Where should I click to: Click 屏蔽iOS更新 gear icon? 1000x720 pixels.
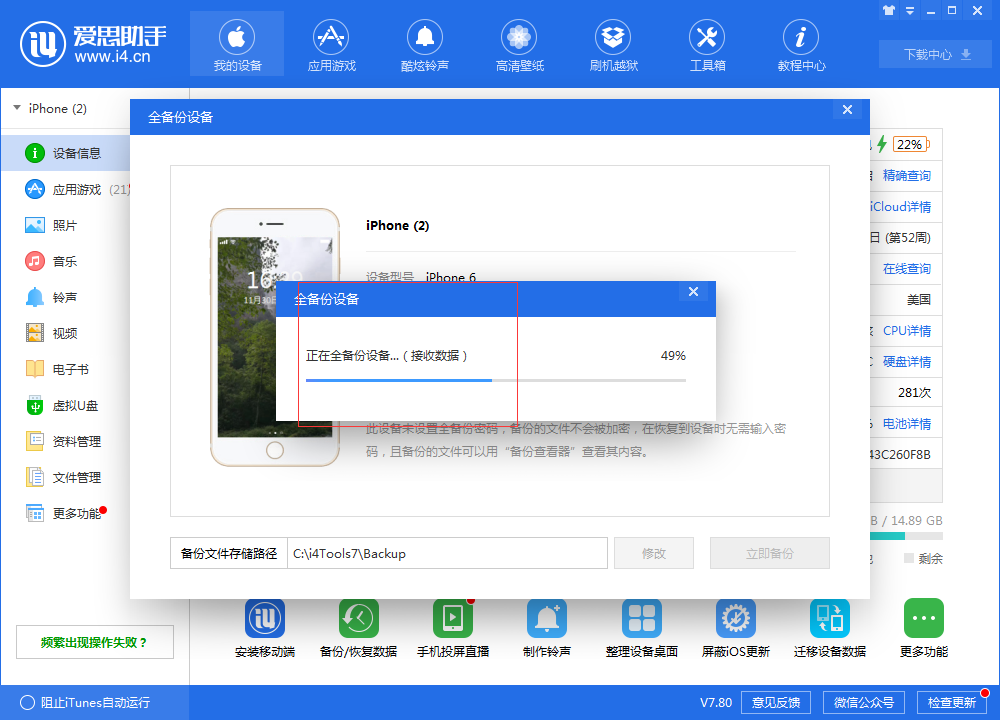point(735,618)
